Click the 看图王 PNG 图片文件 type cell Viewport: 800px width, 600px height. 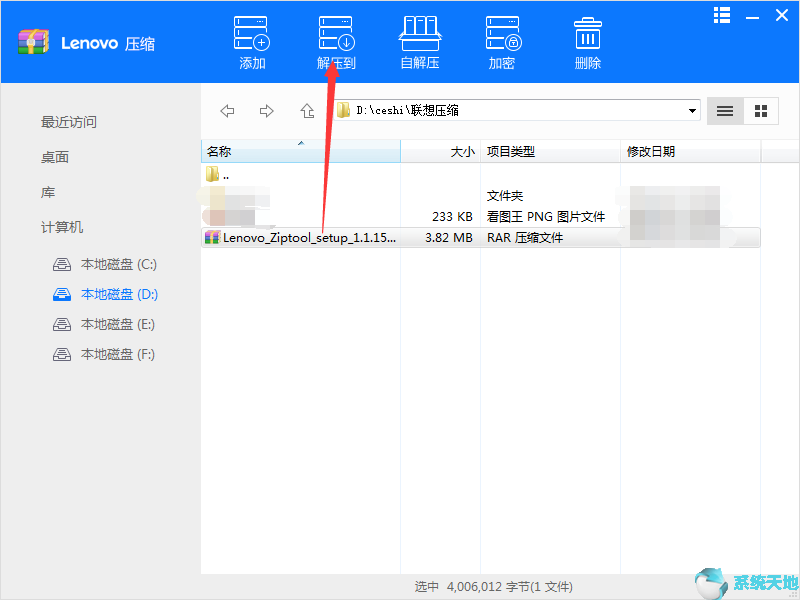[x=546, y=217]
